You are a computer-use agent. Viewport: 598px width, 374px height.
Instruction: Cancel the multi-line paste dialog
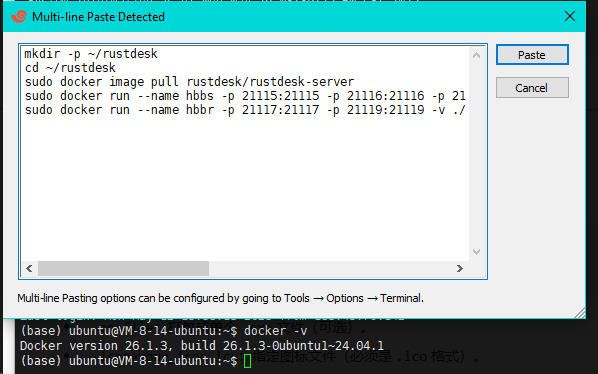(532, 88)
